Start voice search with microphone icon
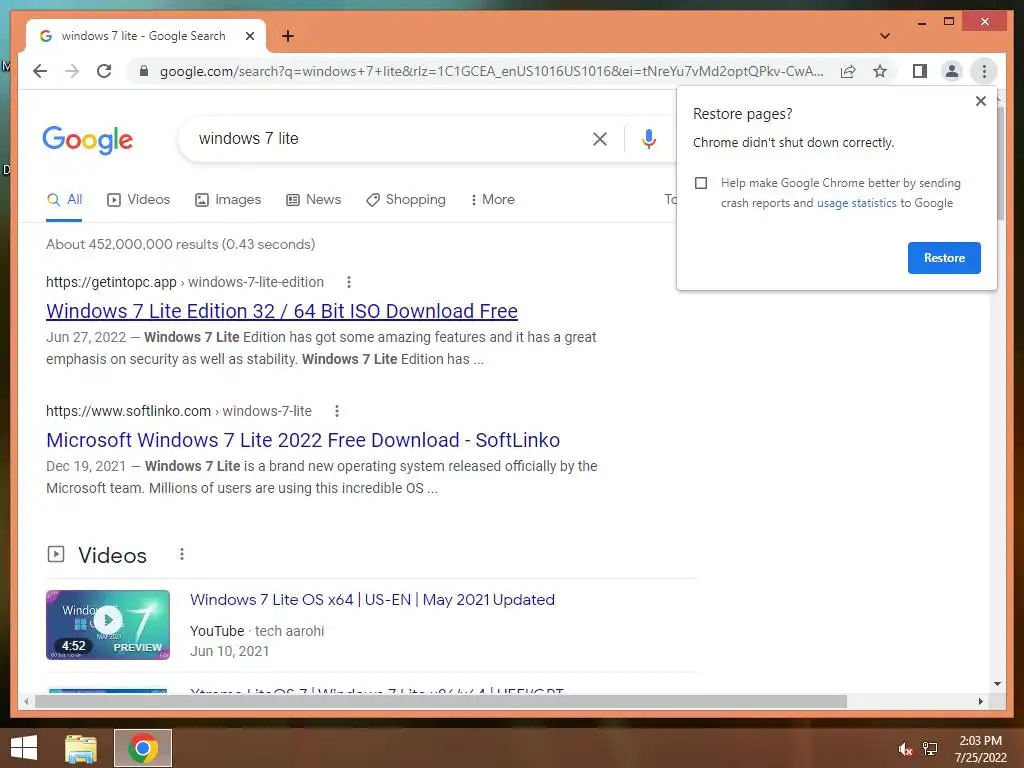This screenshot has height=768, width=1024. pyautogui.click(x=648, y=138)
